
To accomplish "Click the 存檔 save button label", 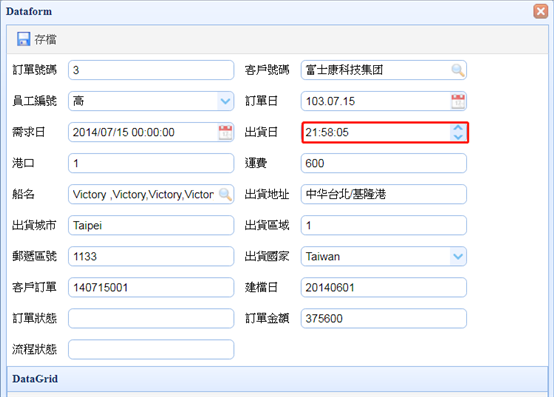I will pyautogui.click(x=45, y=39).
